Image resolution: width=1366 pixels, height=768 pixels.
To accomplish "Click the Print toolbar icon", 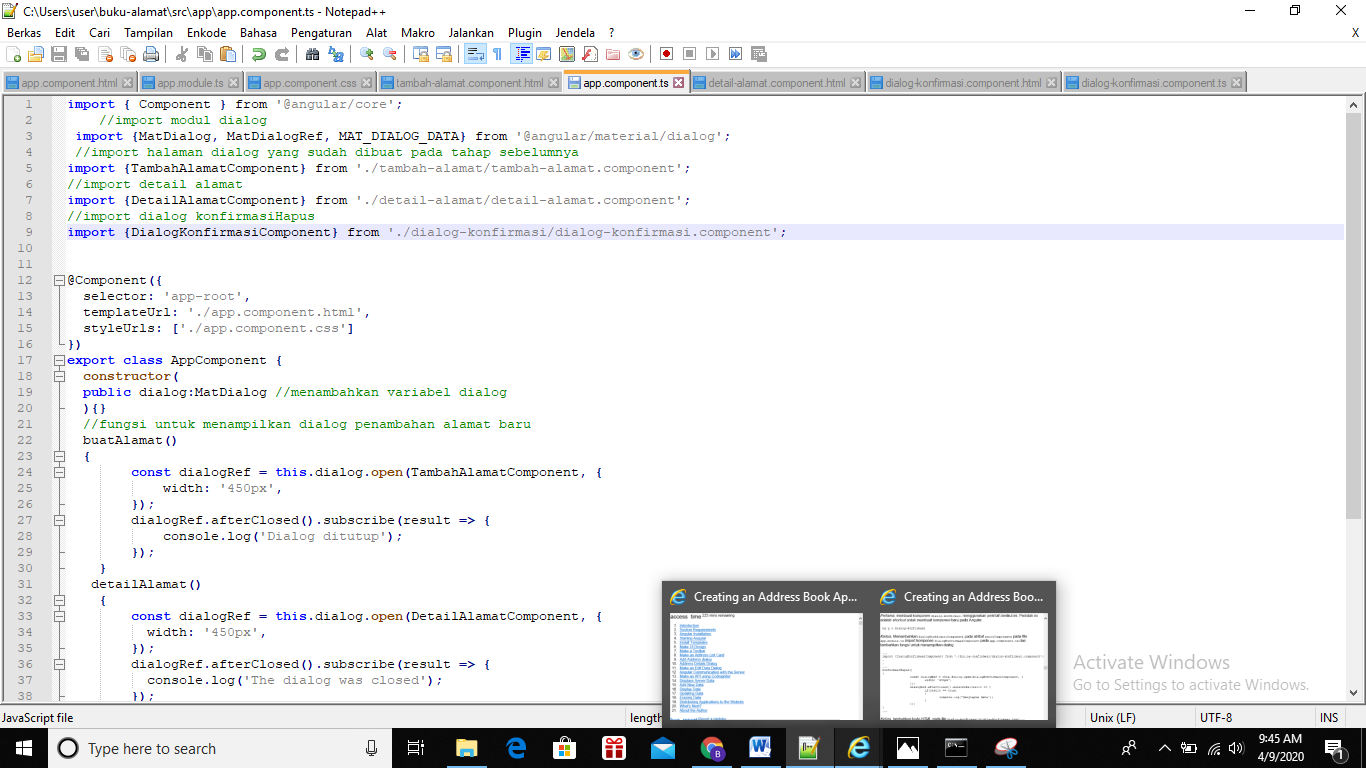I will [x=150, y=54].
